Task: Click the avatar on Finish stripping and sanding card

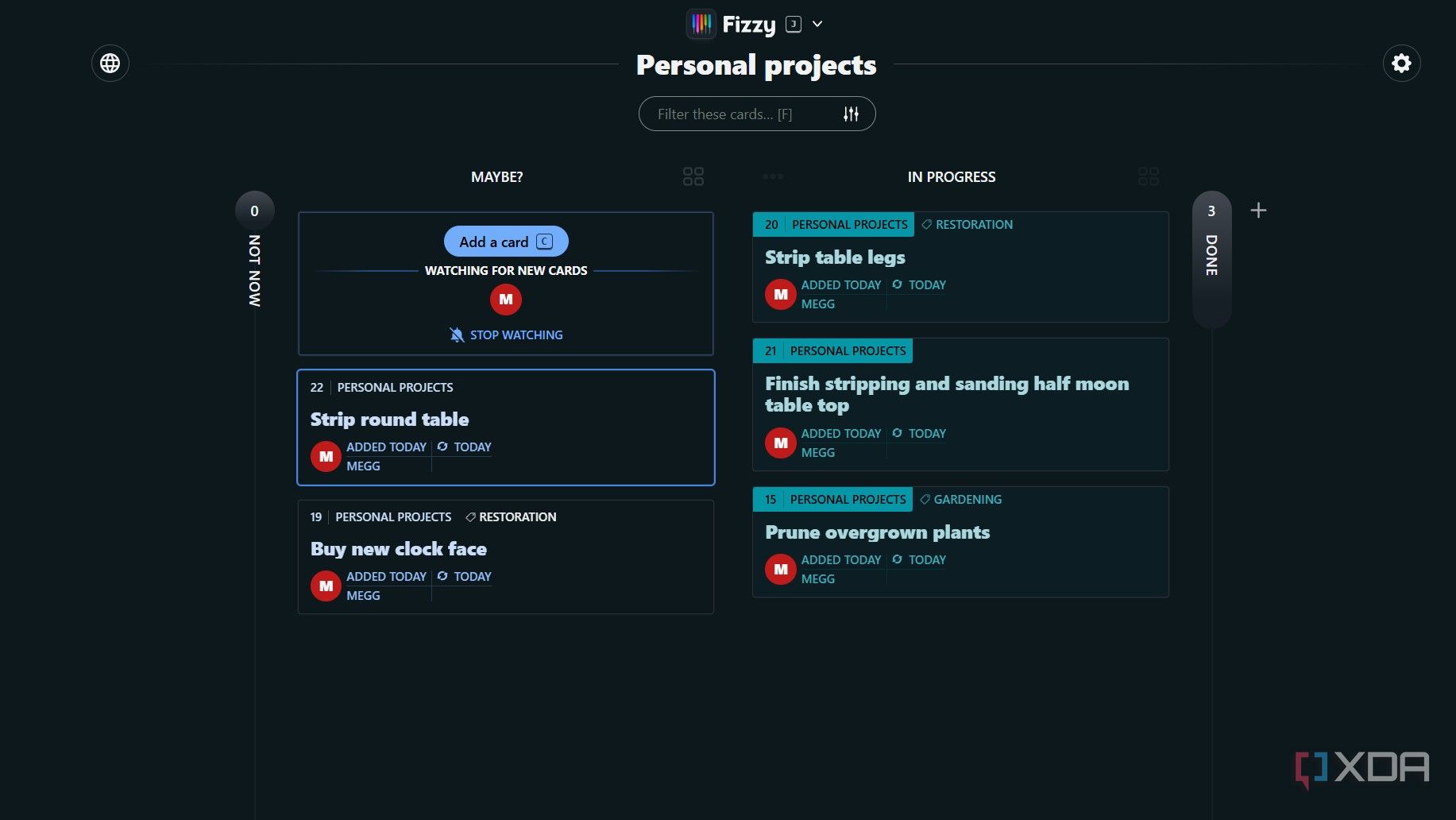Action: (x=781, y=443)
